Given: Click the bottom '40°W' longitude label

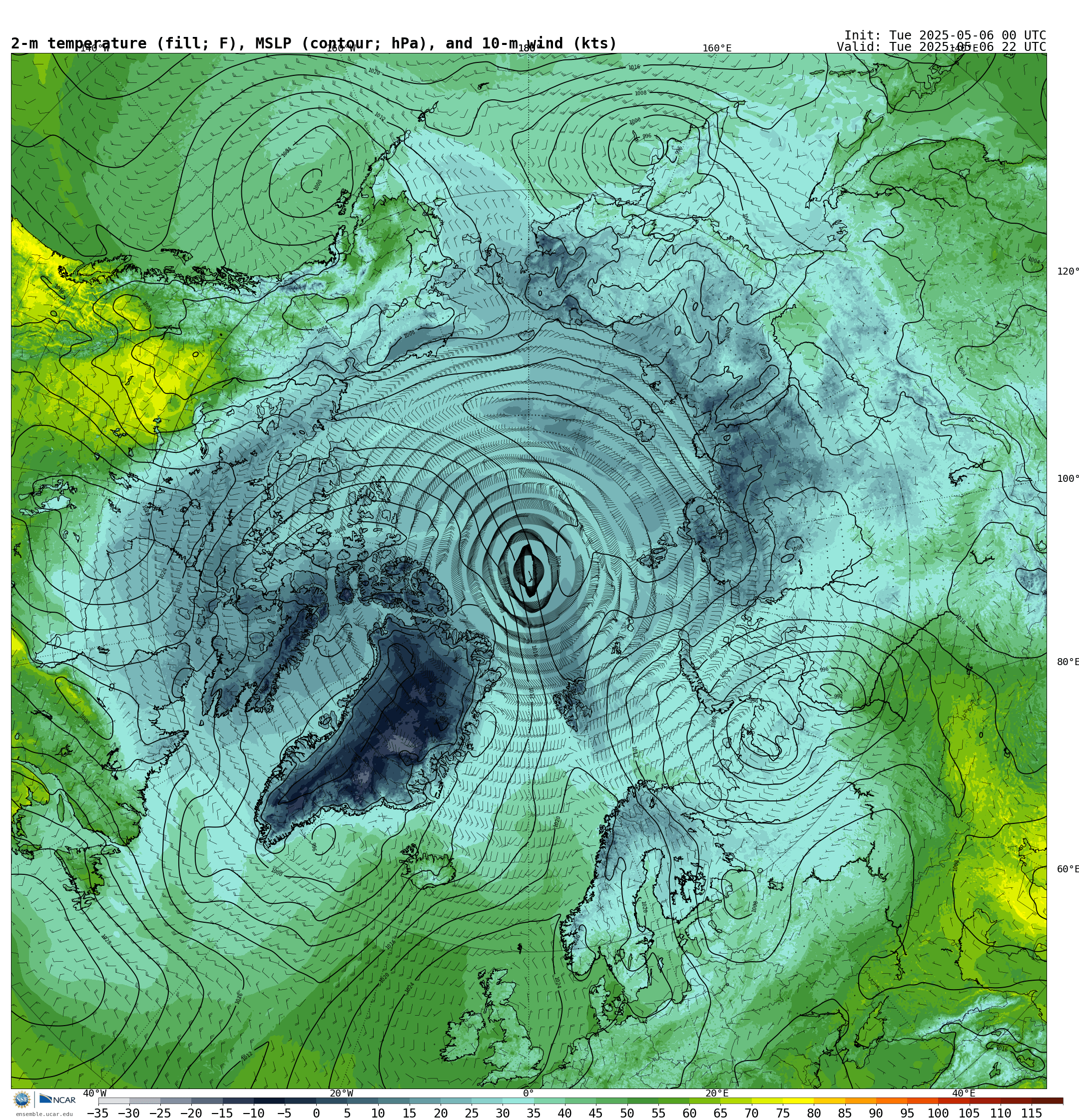Looking at the screenshot, I should [x=94, y=1093].
